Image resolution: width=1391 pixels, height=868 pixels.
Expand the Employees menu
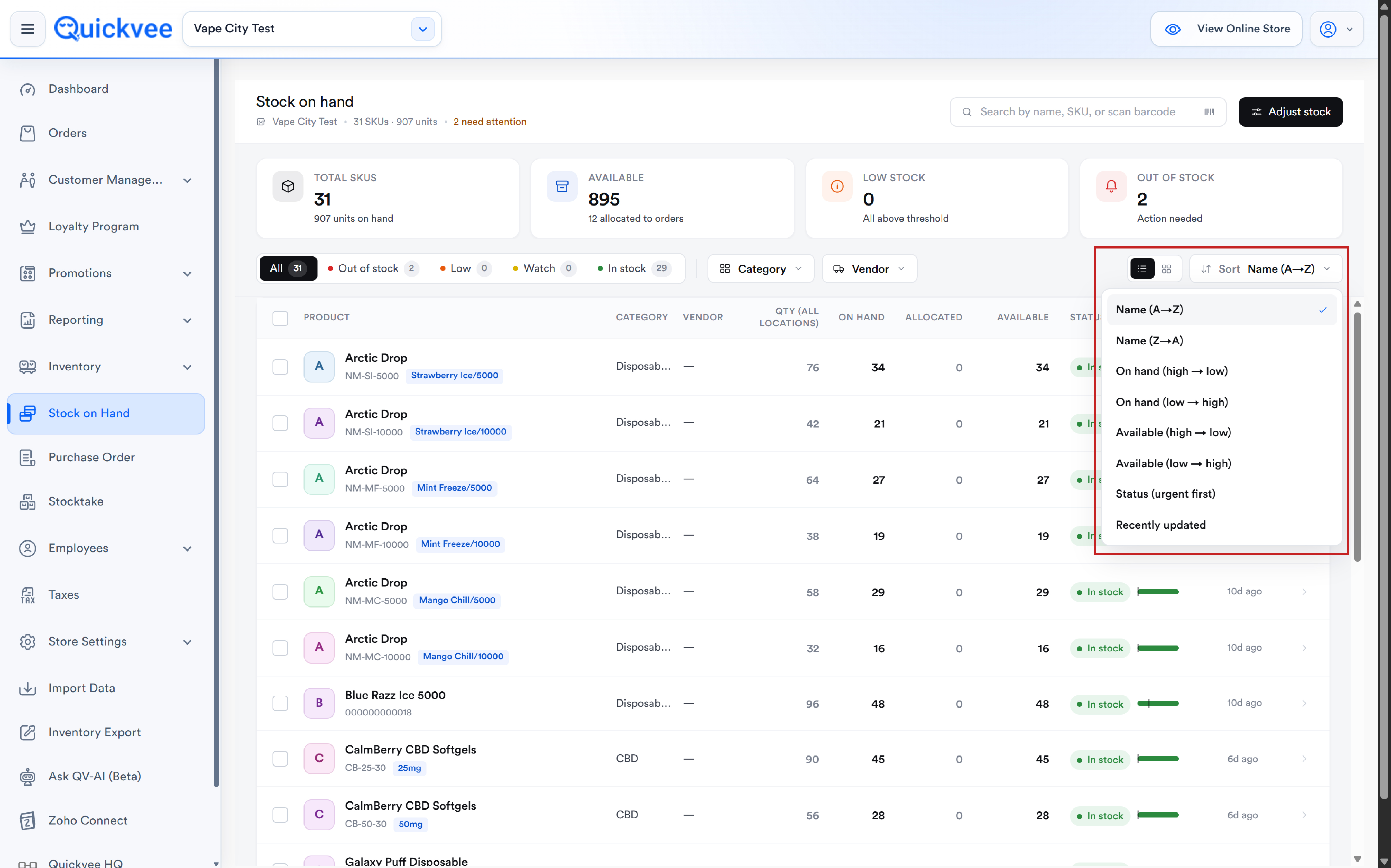click(187, 549)
